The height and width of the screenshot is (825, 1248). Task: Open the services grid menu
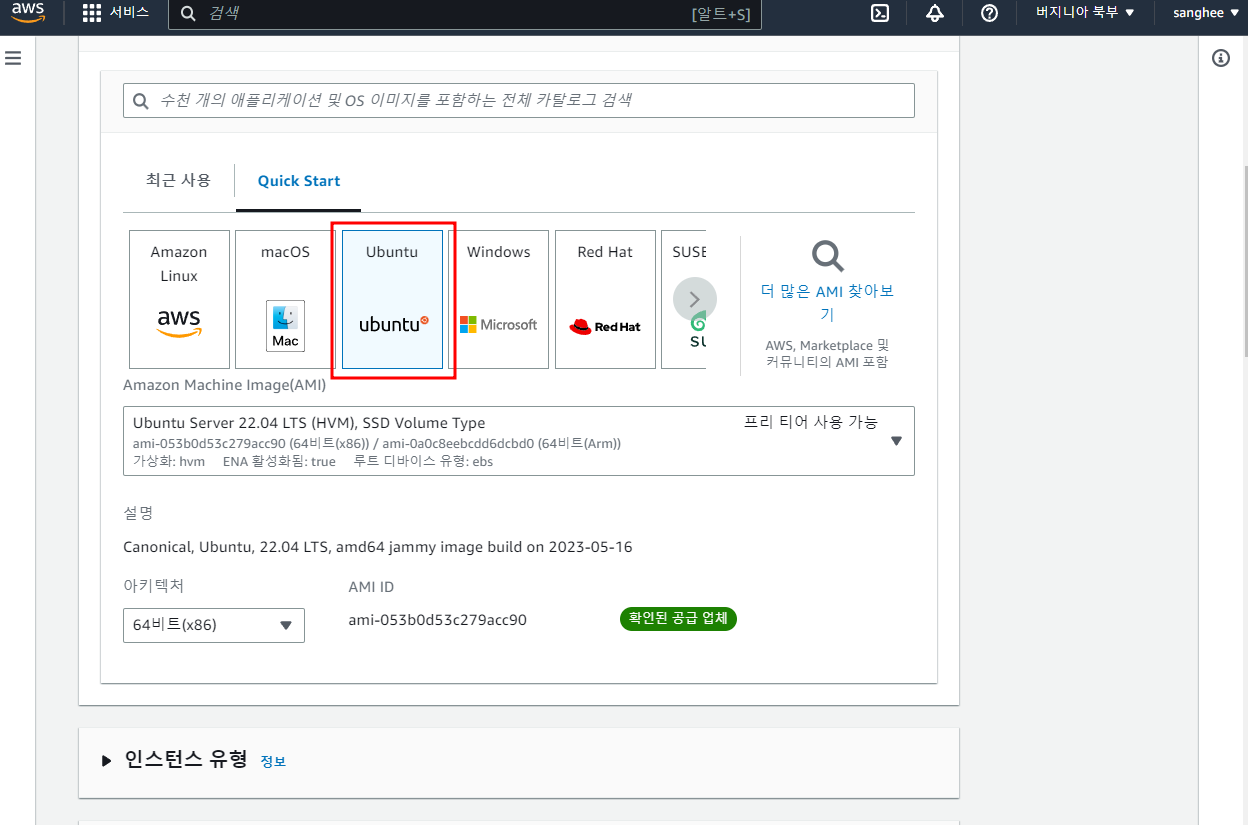pyautogui.click(x=92, y=13)
